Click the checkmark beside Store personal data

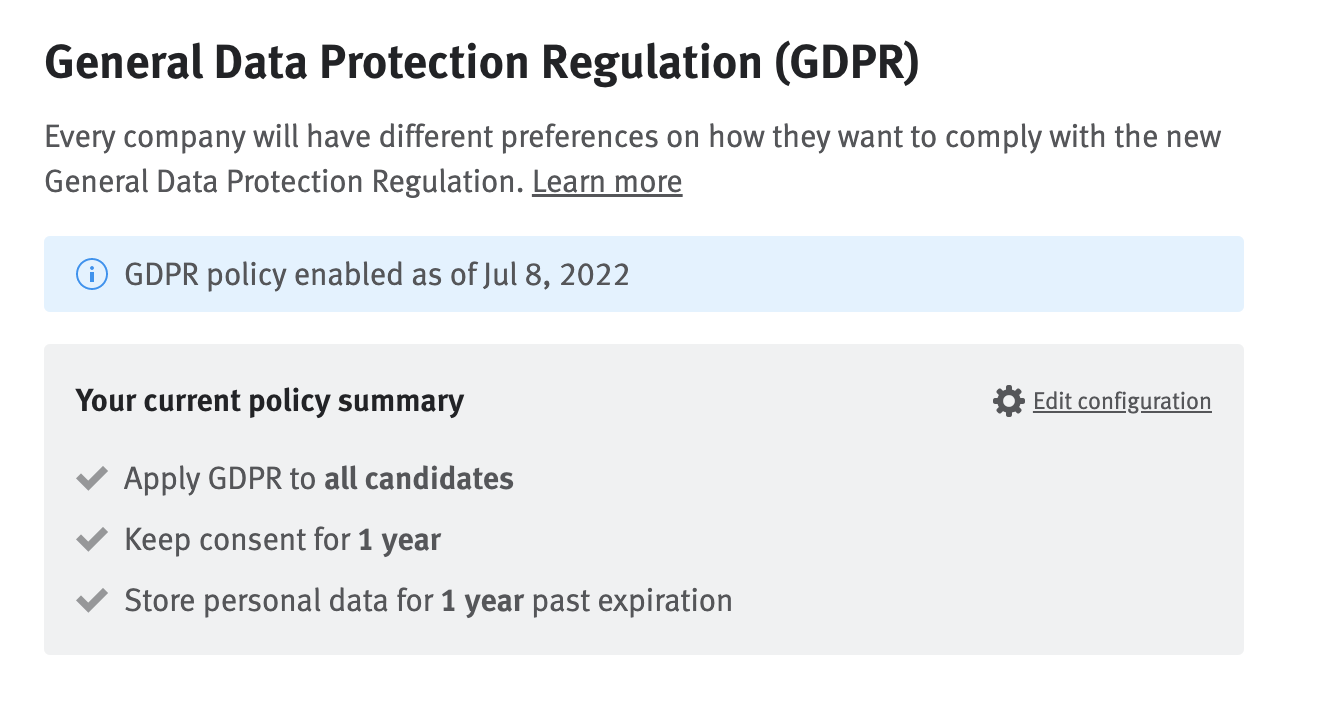tap(91, 600)
